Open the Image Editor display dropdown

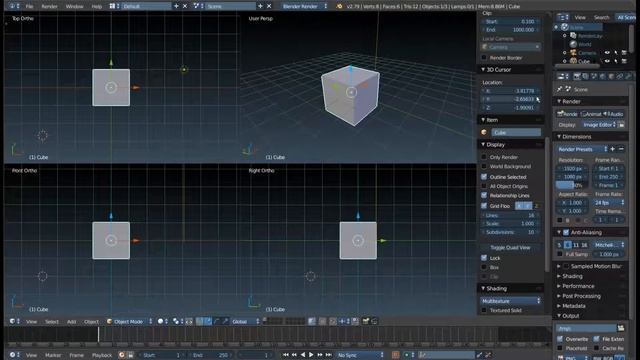599,124
